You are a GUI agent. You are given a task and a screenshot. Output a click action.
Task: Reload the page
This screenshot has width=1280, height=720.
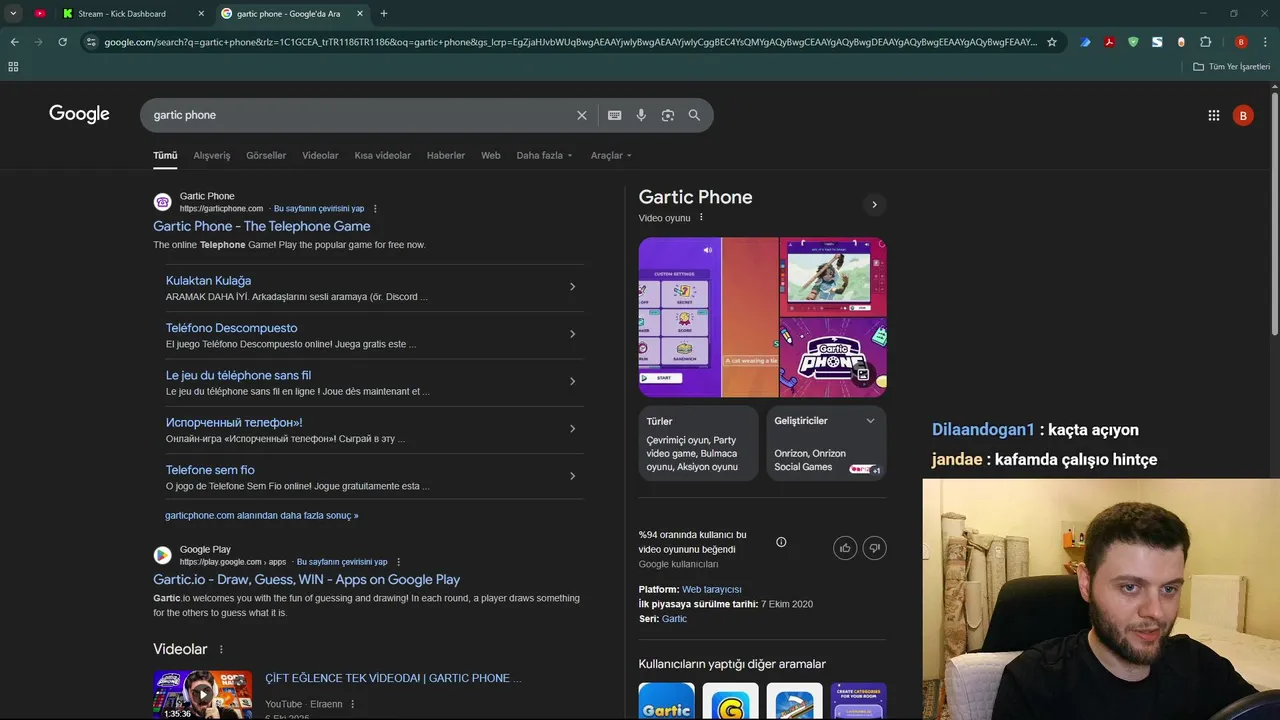(x=62, y=42)
